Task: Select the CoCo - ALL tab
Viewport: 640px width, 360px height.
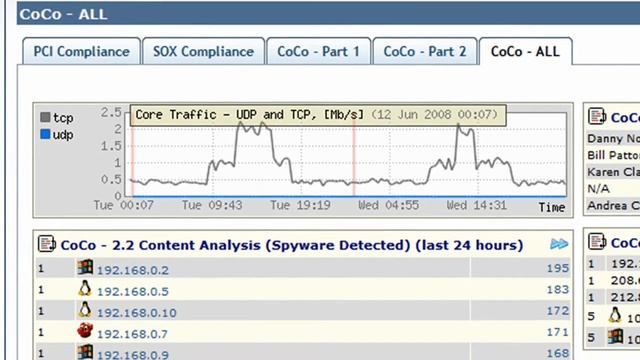Action: click(525, 51)
